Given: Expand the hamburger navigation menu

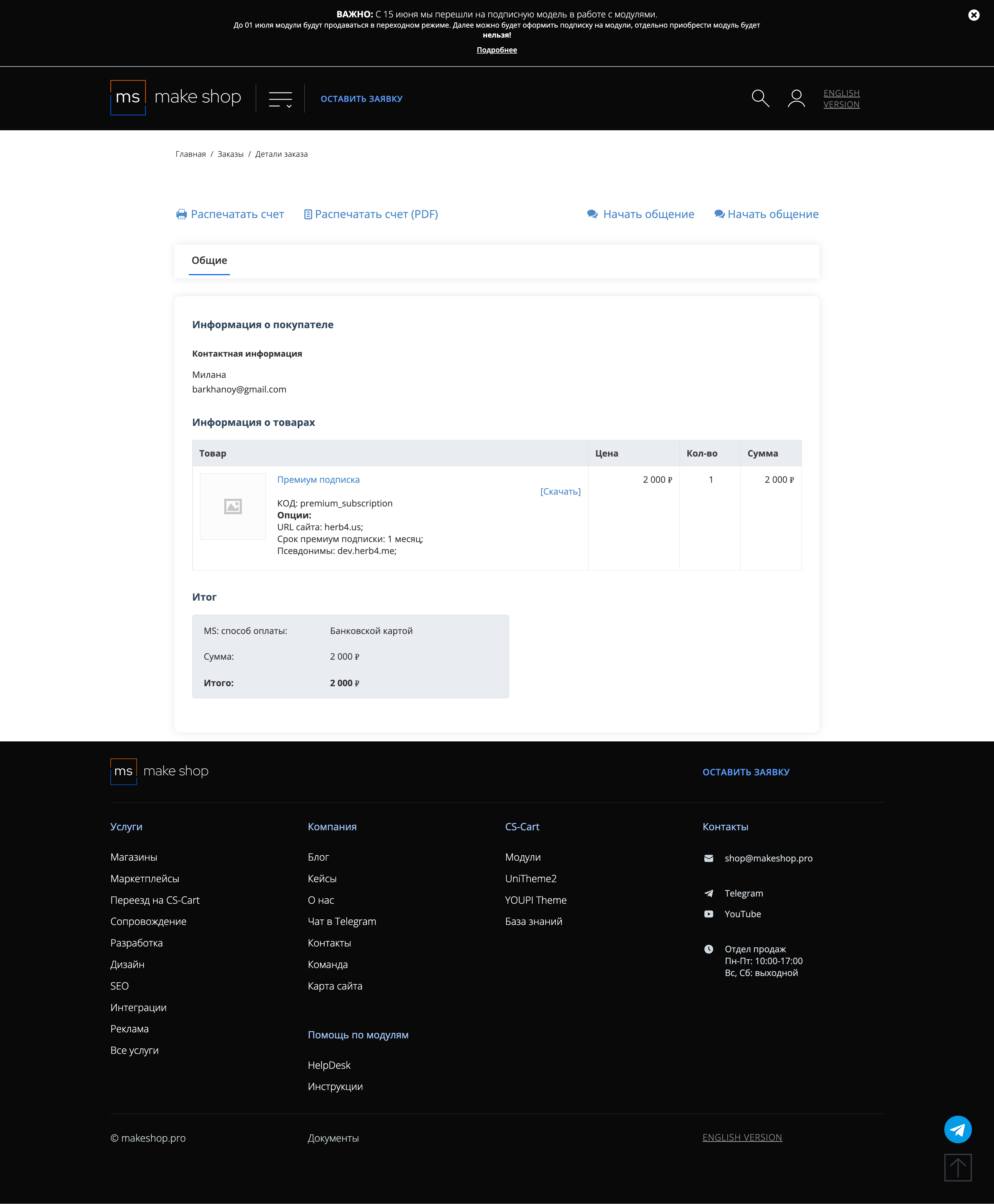Looking at the screenshot, I should (x=280, y=99).
